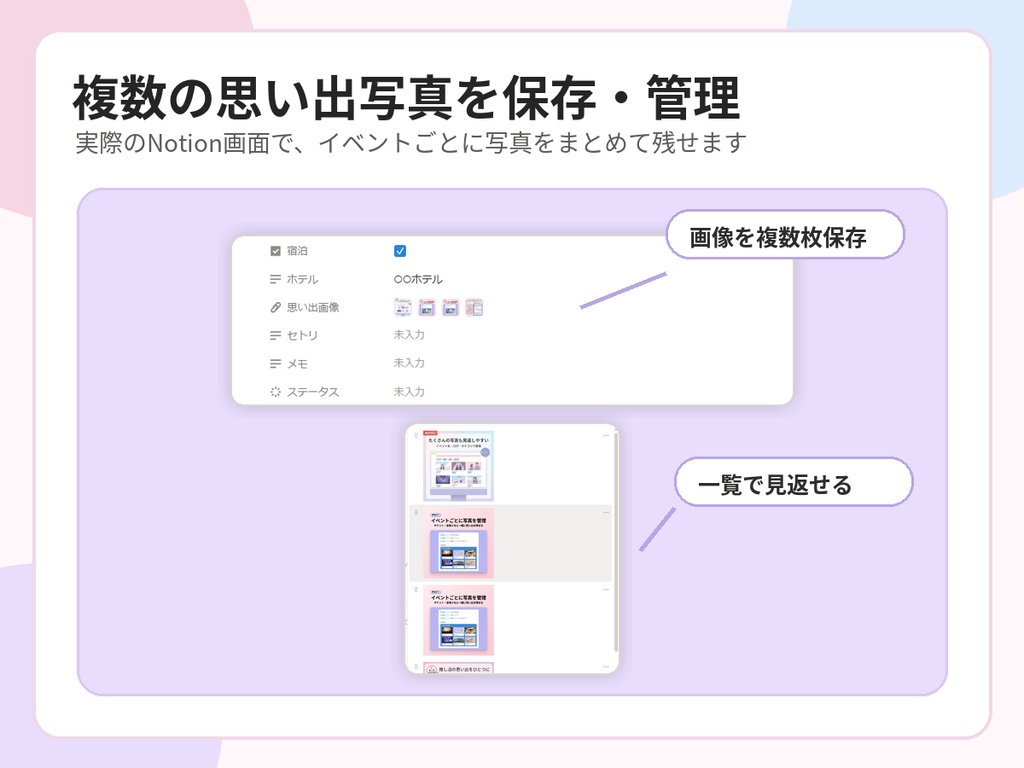Click the empty 未入力 field of ステータス
The image size is (1024, 768).
tap(409, 392)
